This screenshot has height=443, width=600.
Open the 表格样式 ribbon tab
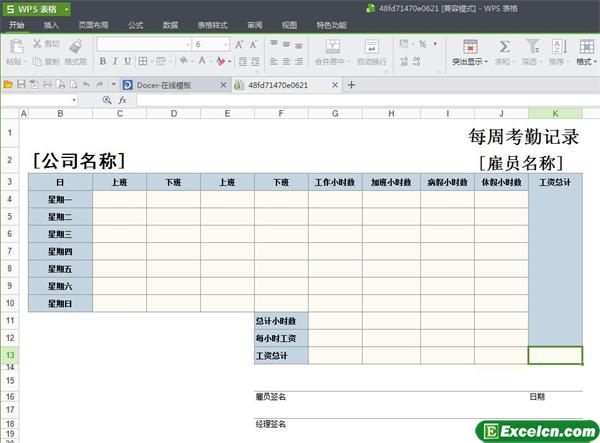click(x=212, y=25)
